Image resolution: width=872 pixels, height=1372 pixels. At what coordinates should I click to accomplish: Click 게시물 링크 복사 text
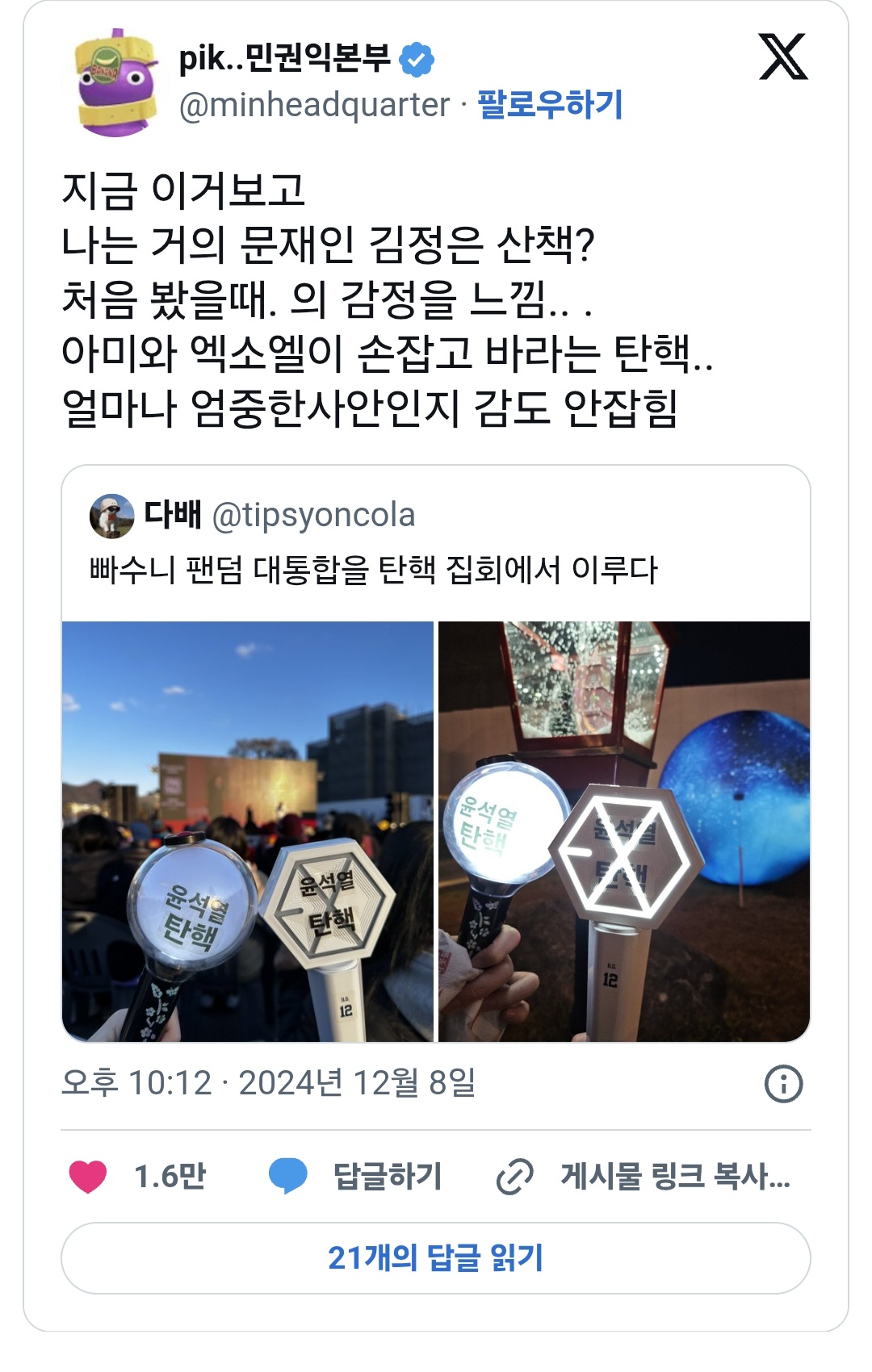(x=675, y=1176)
